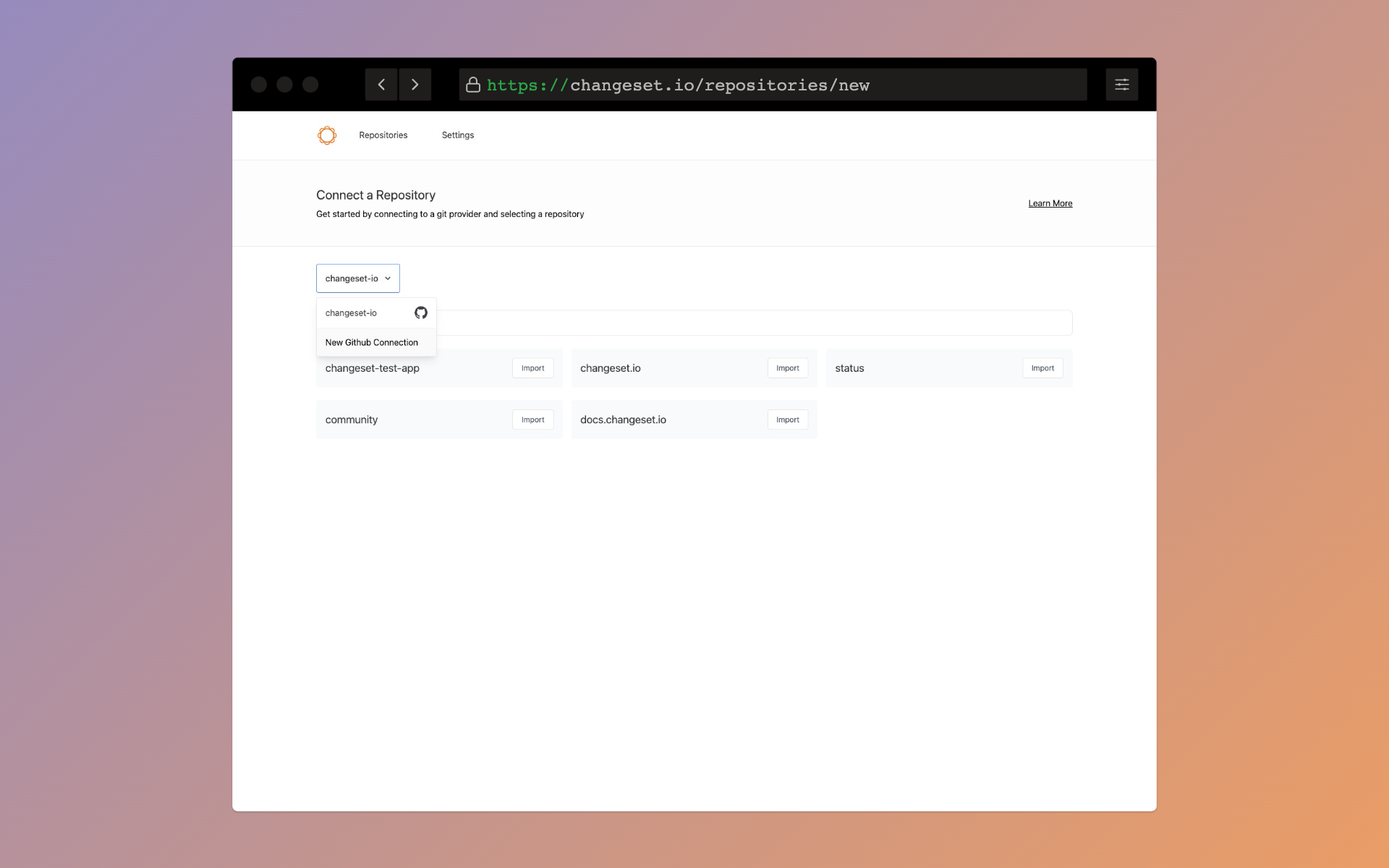1389x868 pixels.
Task: Import the status repository
Action: 1042,368
